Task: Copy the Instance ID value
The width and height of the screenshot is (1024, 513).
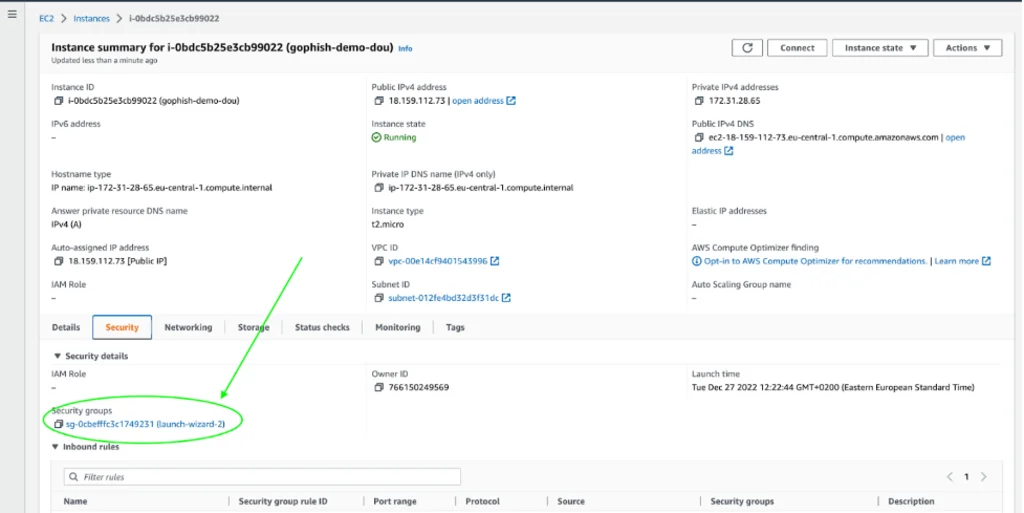Action: tap(58, 101)
